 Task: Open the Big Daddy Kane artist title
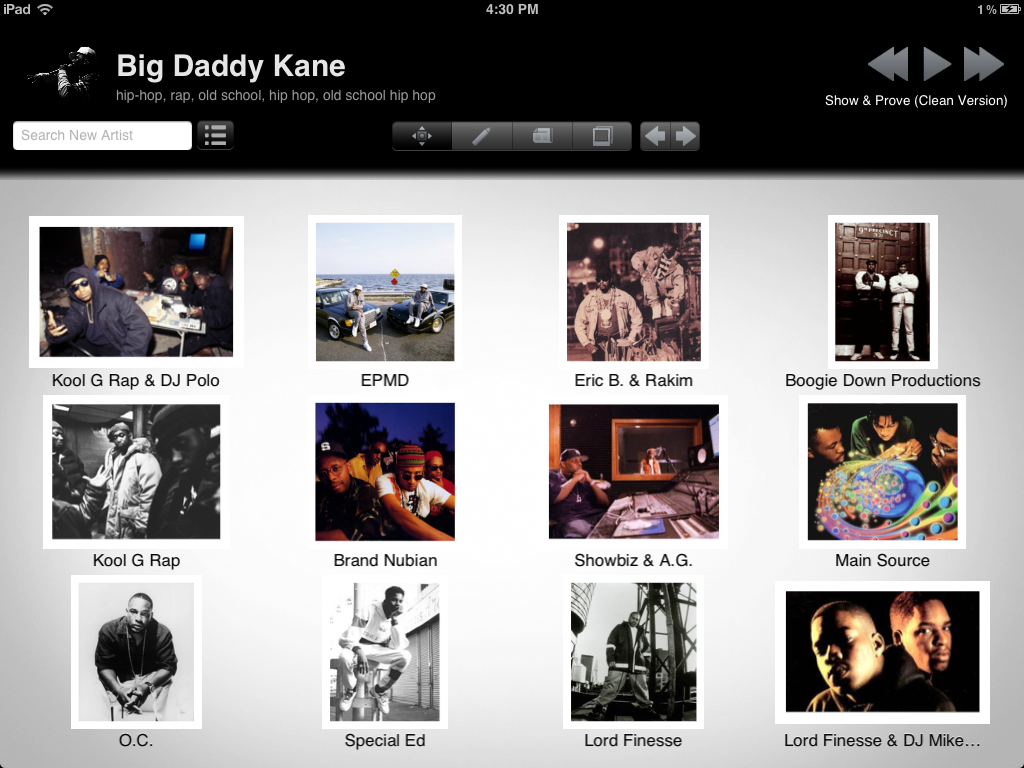click(231, 66)
